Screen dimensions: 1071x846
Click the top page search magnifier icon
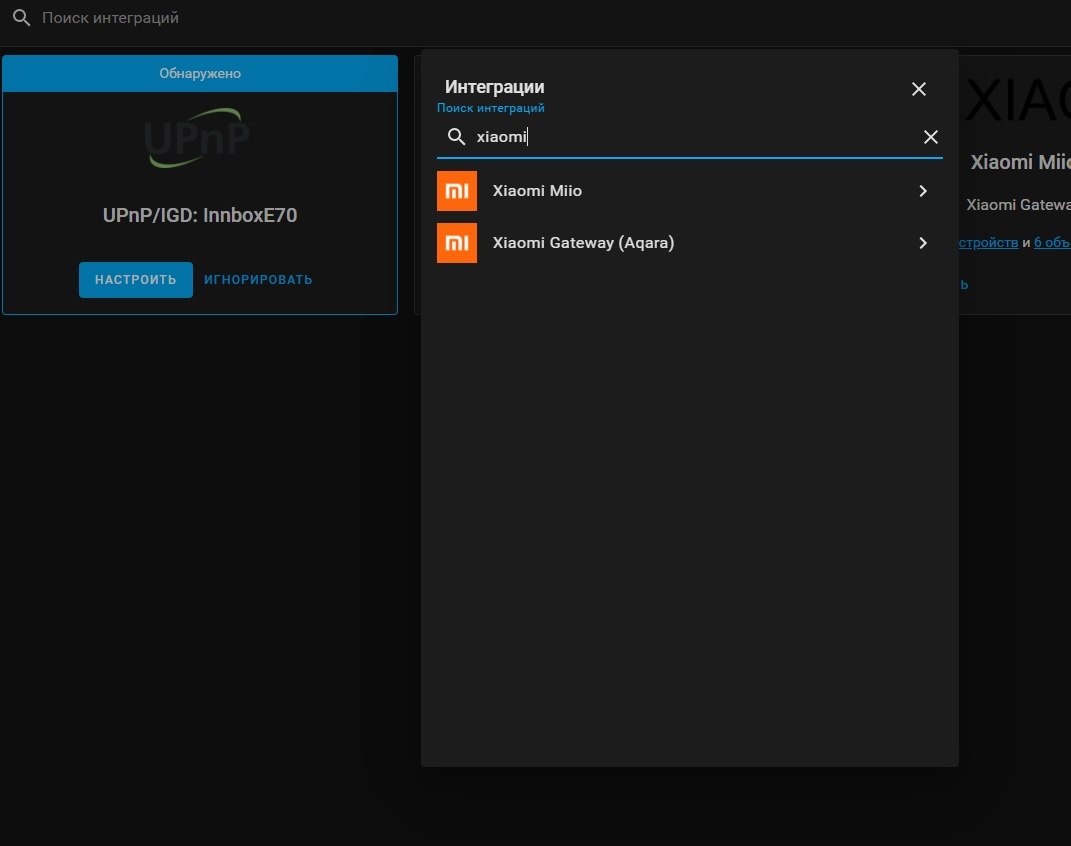(22, 18)
